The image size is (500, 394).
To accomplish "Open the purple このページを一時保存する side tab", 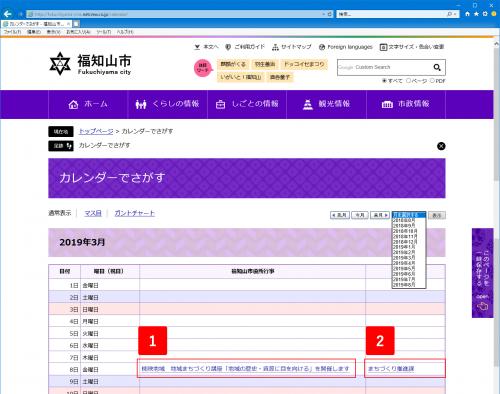I will click(482, 273).
